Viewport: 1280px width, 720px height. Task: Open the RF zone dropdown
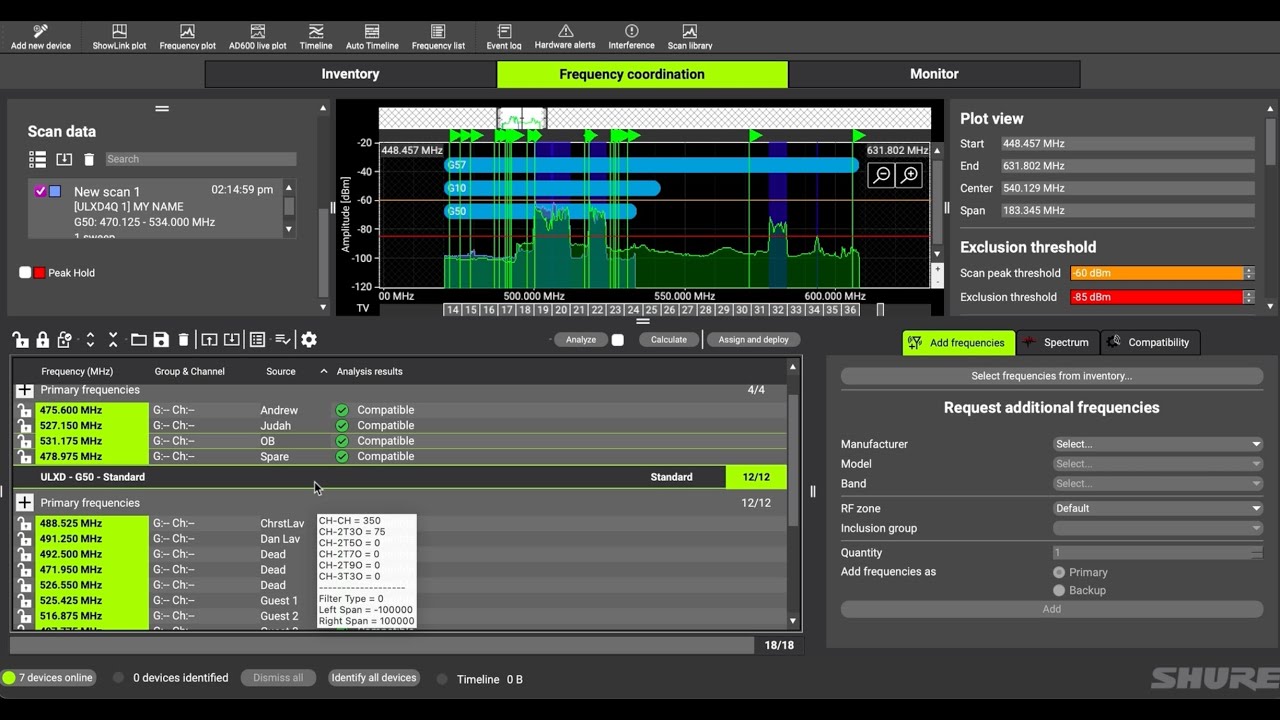pos(1158,508)
